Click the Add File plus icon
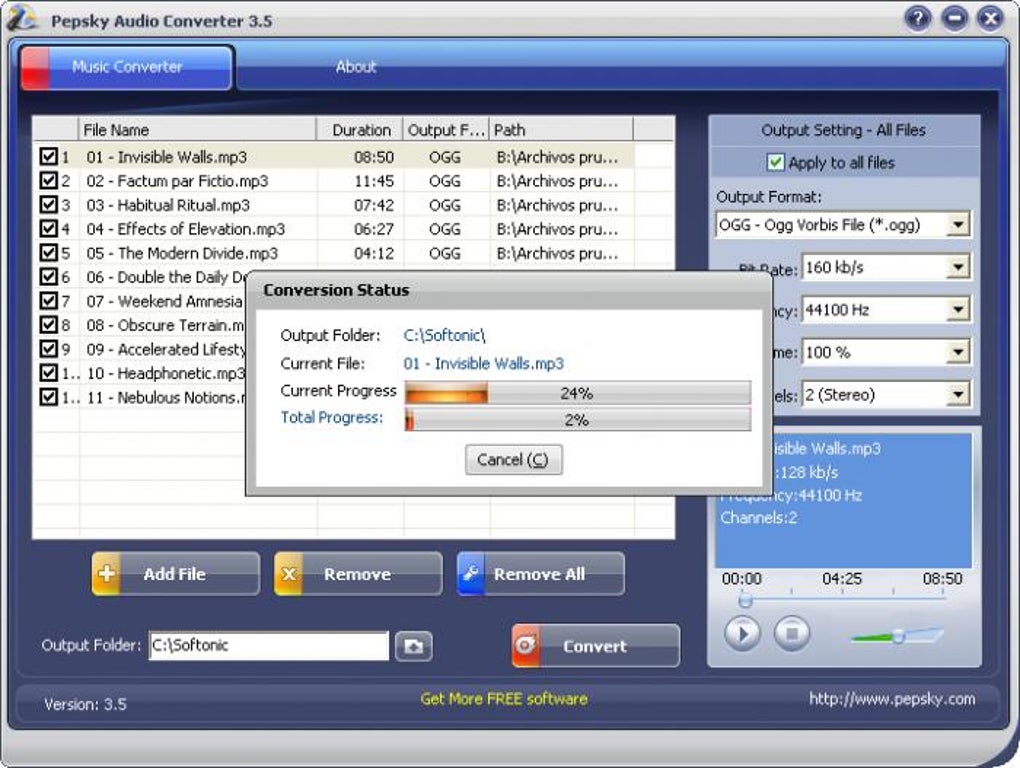The image size is (1020, 768). click(106, 574)
